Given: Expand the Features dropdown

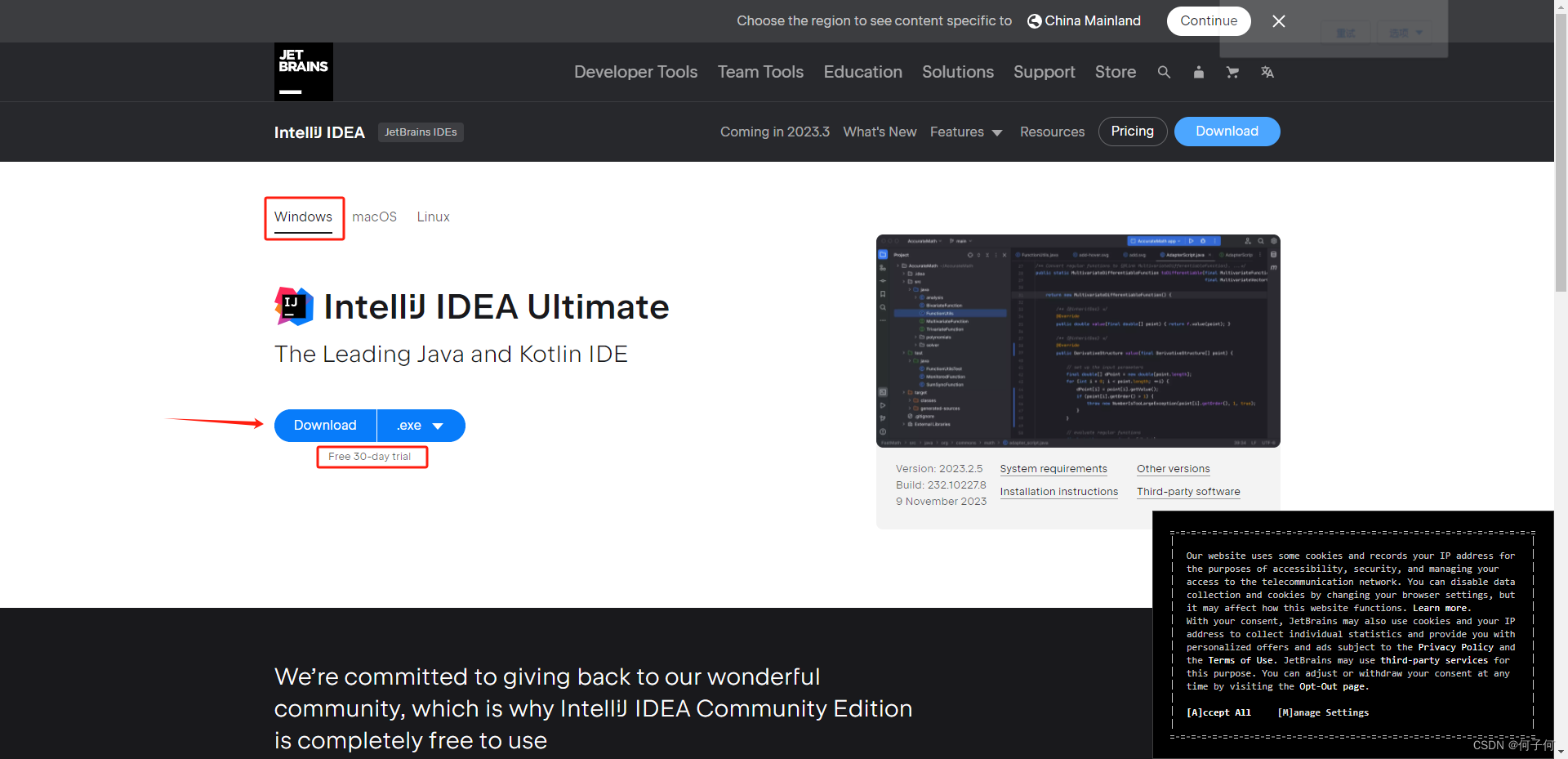Looking at the screenshot, I should tap(966, 132).
